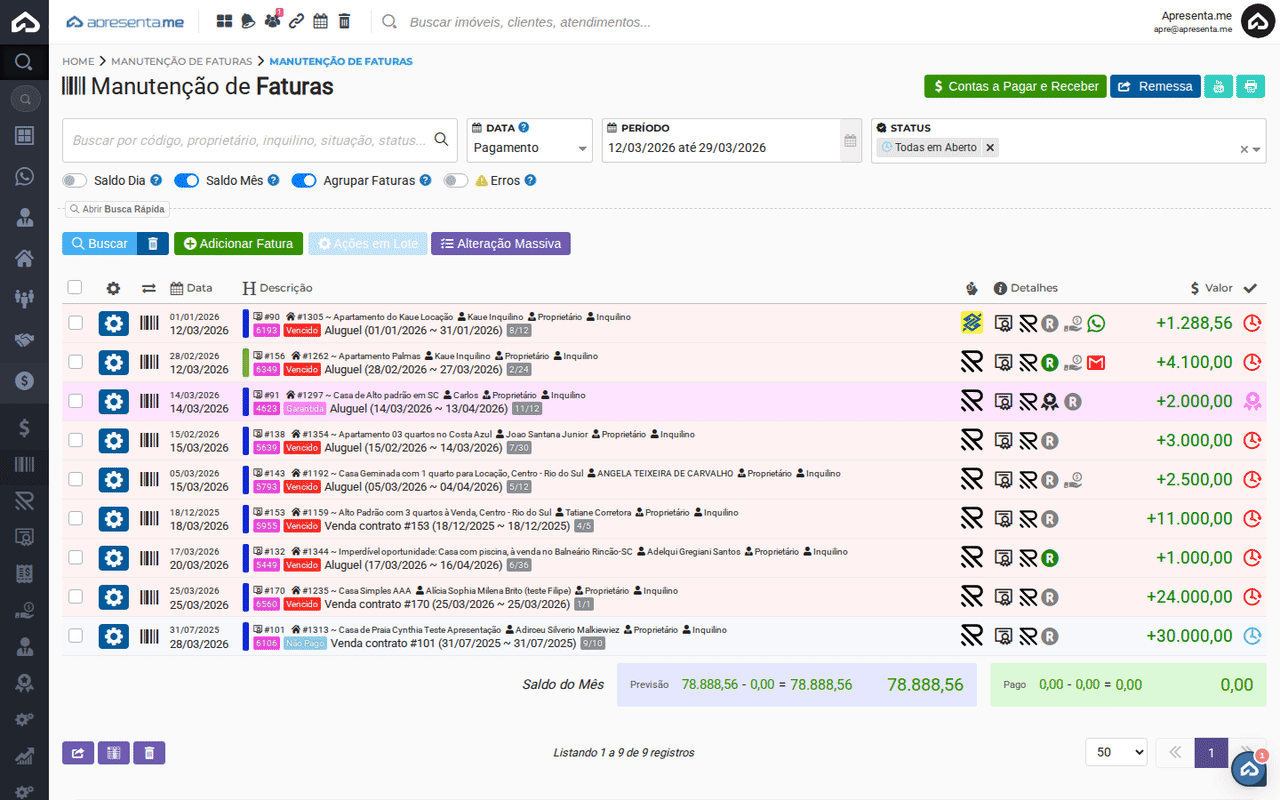The width and height of the screenshot is (1280, 800).
Task: Disable the Agrupar Faturas toggle
Action: (x=304, y=181)
